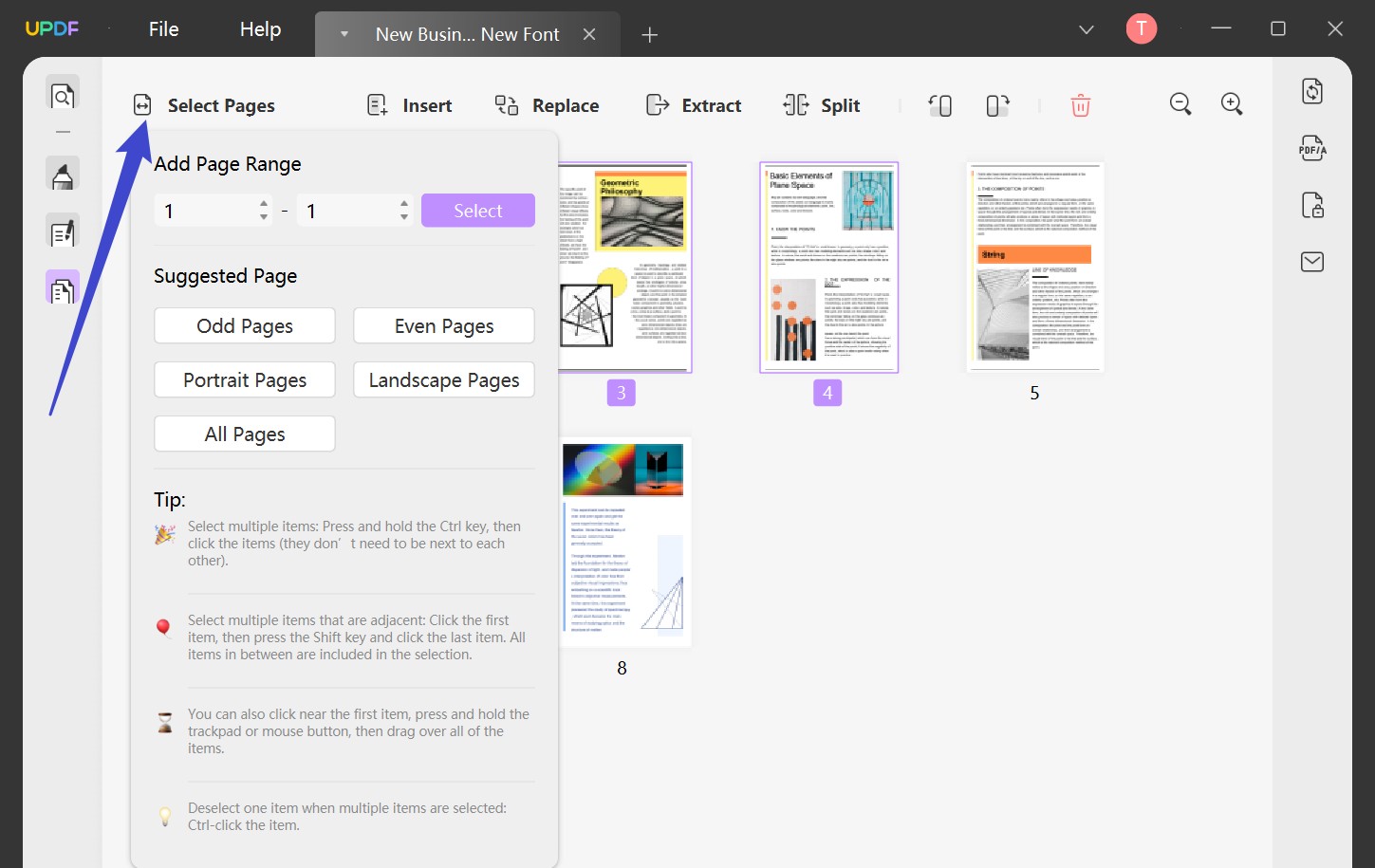Click the page number 8 label
Screen dimensions: 1375x868
point(622,668)
